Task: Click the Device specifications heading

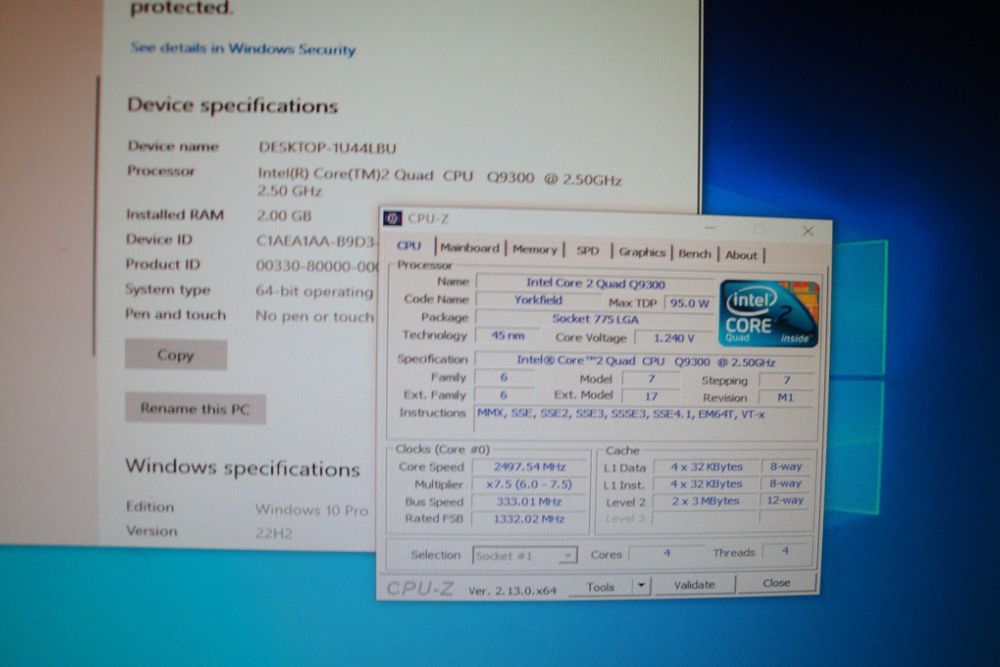Action: [x=232, y=105]
